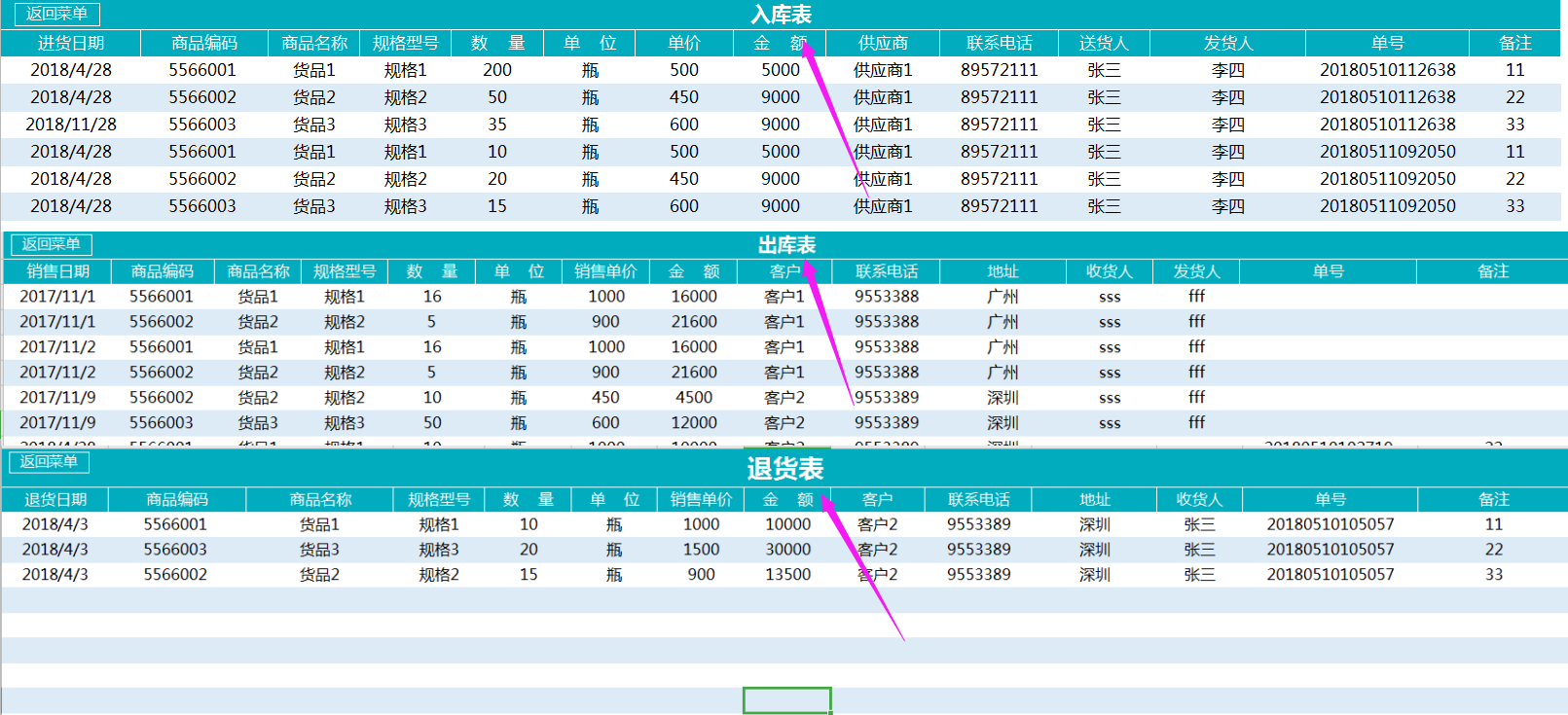Click the green-outlined active cell below 退货表
1568x715 pixels.
[x=787, y=700]
